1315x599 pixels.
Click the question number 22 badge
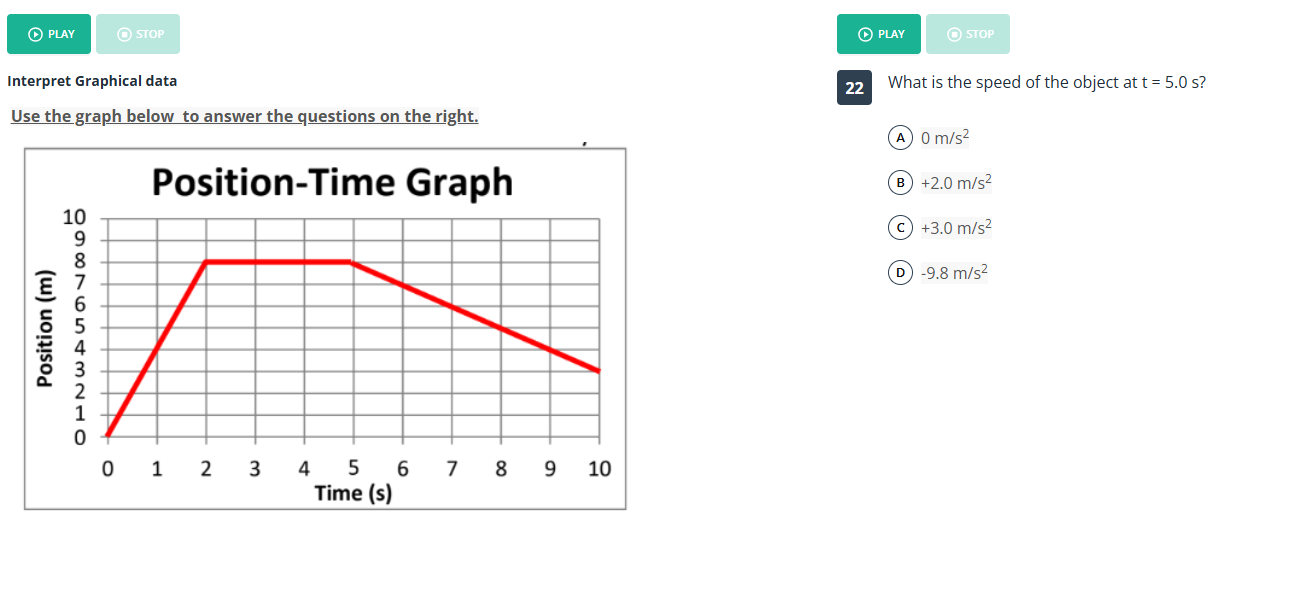[x=854, y=88]
